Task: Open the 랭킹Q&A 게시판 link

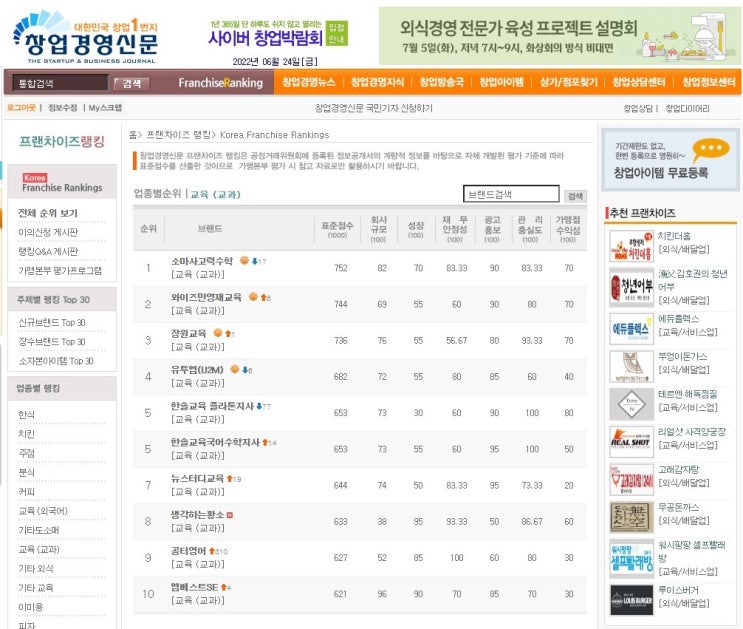Action: tap(48, 251)
